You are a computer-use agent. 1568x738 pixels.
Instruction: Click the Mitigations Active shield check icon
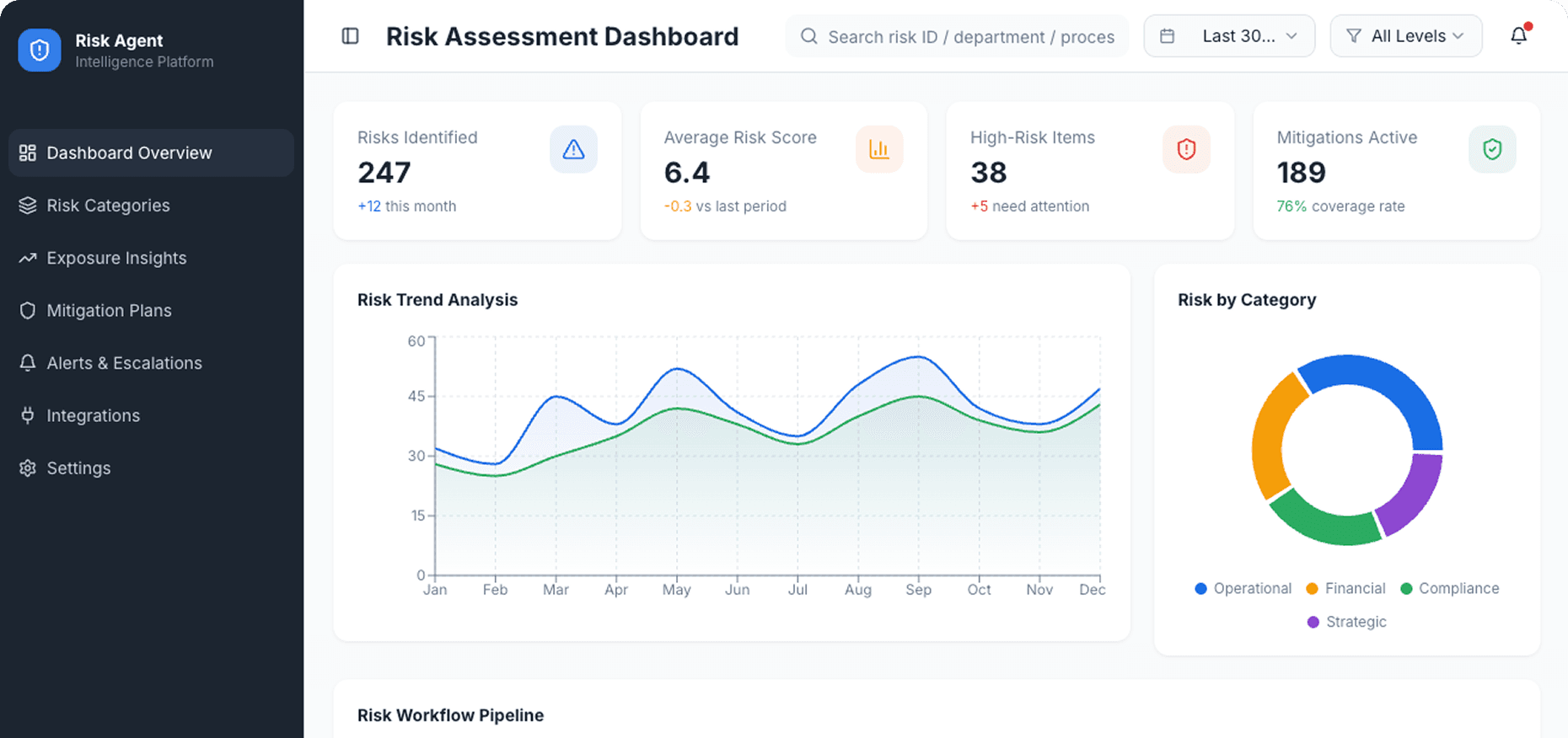1492,149
